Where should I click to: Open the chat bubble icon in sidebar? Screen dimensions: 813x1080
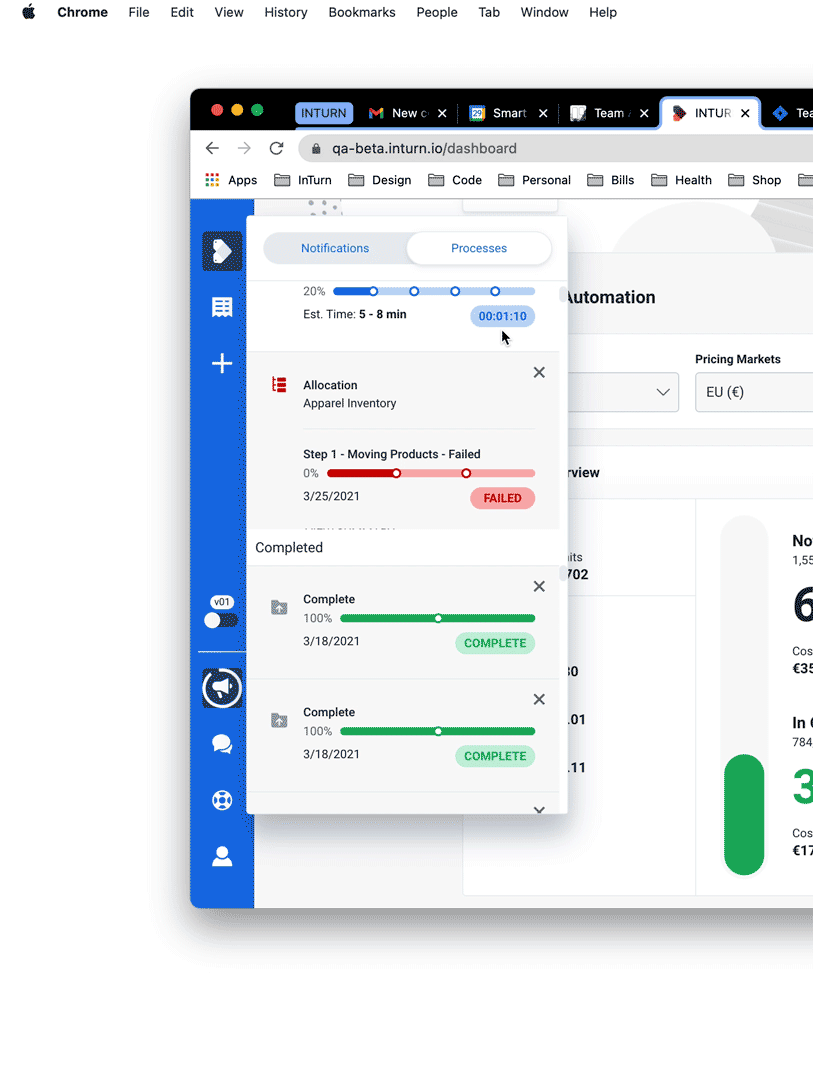[221, 744]
